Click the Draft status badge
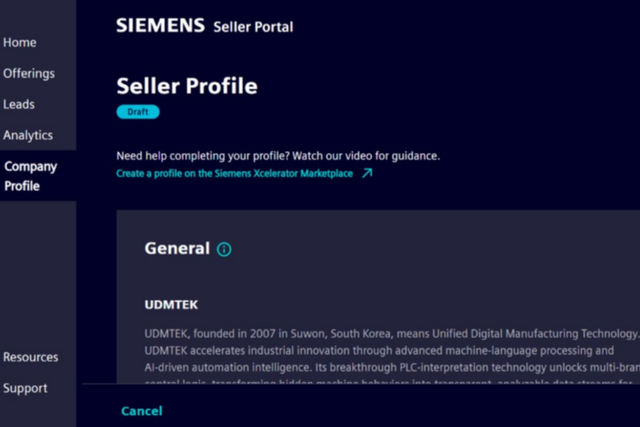 138,112
